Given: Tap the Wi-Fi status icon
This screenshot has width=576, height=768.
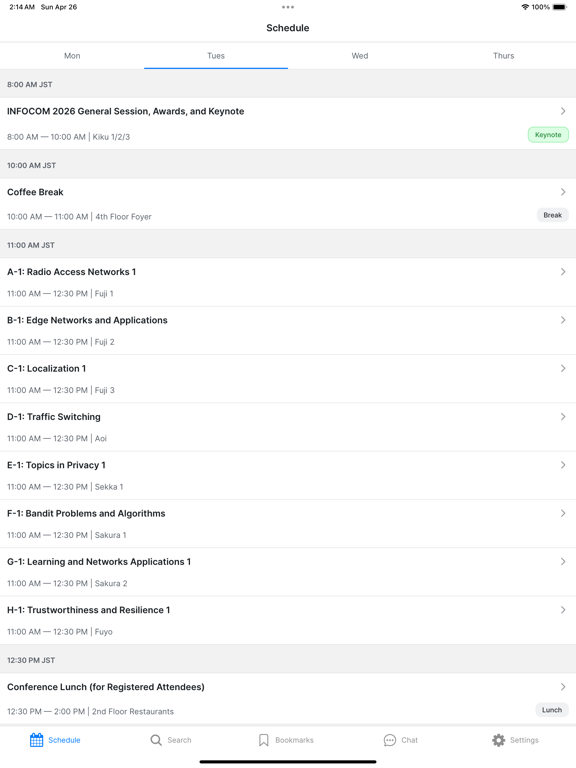Looking at the screenshot, I should coord(525,7).
